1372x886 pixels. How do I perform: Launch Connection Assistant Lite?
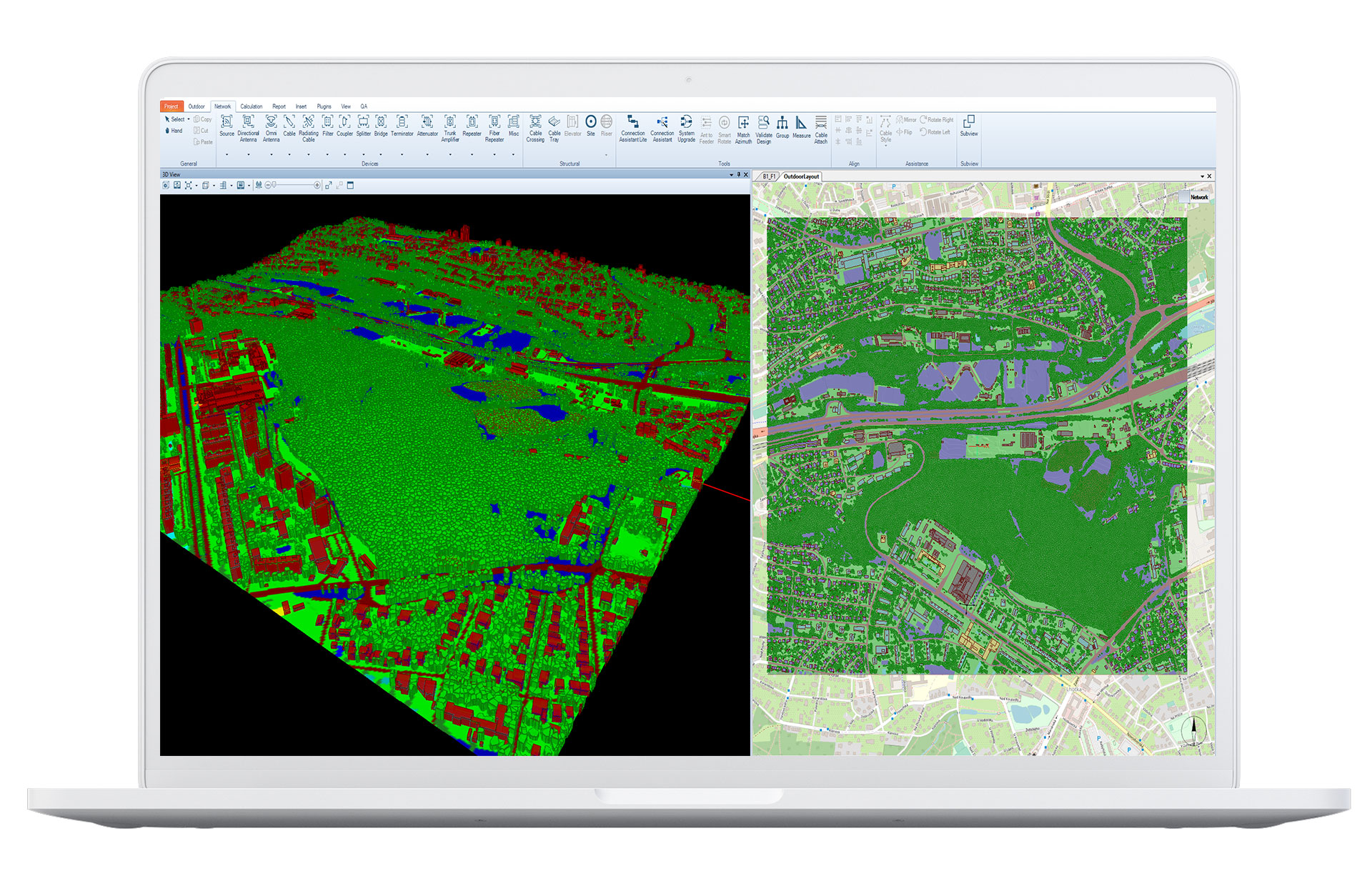coord(632,128)
